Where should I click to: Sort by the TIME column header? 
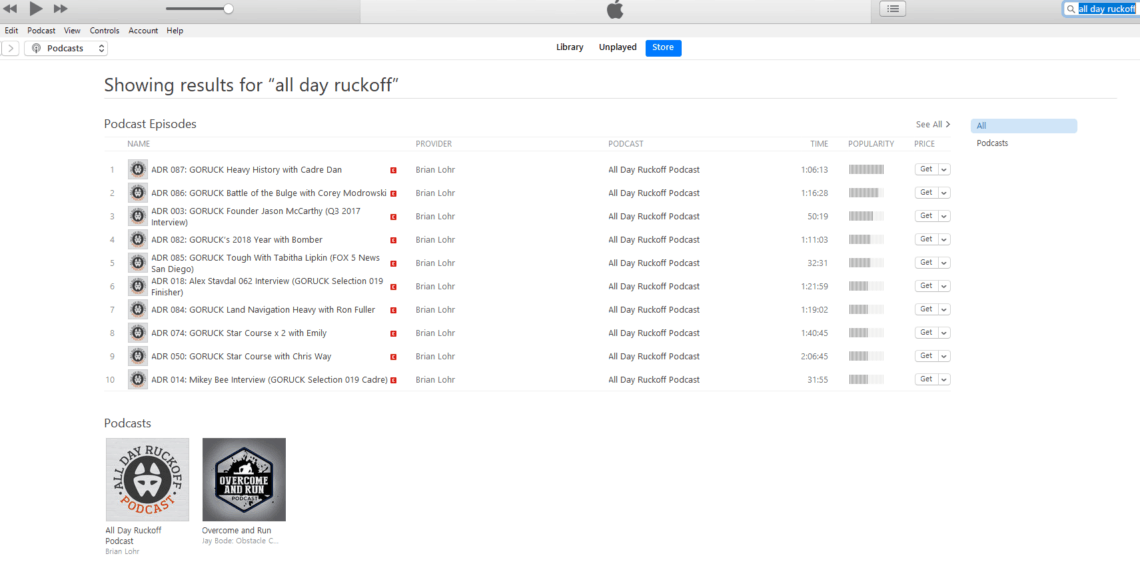point(819,144)
